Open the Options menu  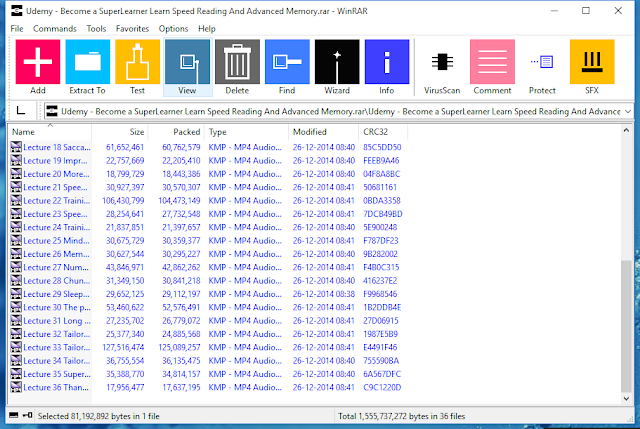173,29
